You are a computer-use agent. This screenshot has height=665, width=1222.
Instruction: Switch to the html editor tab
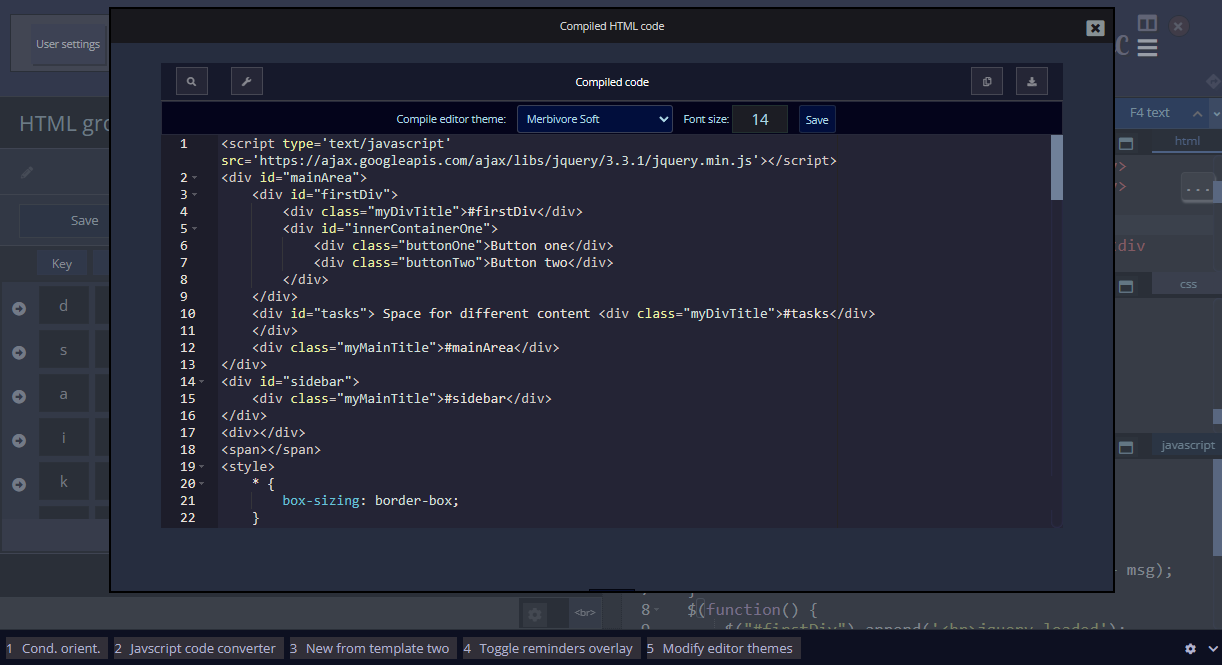tap(1187, 141)
